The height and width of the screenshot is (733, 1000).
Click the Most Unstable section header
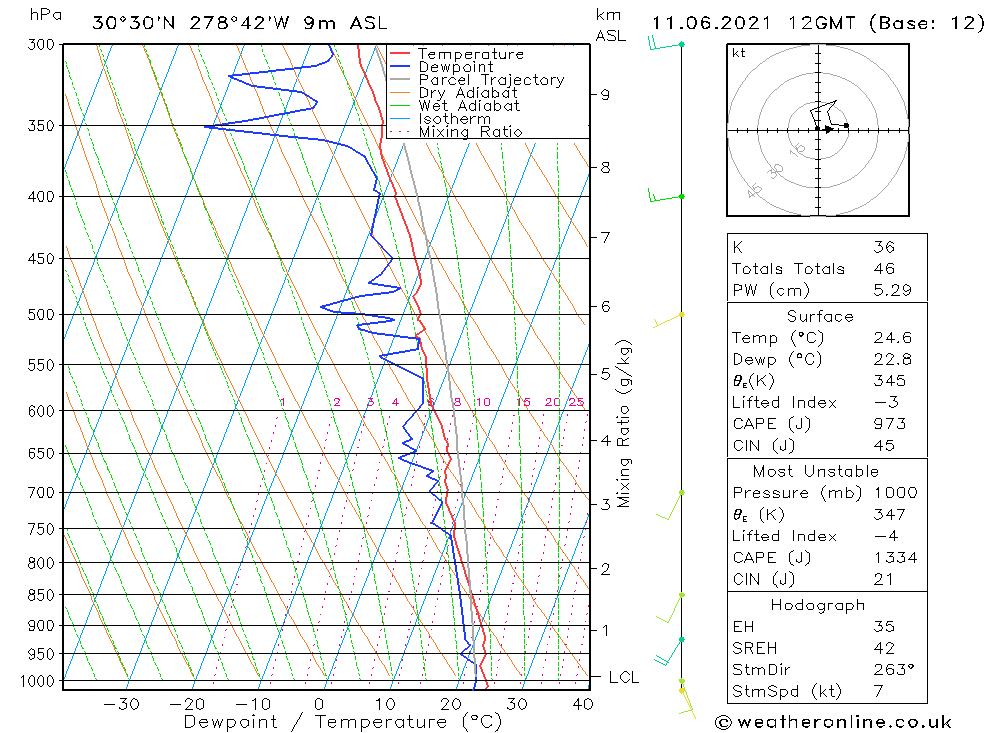coord(816,471)
